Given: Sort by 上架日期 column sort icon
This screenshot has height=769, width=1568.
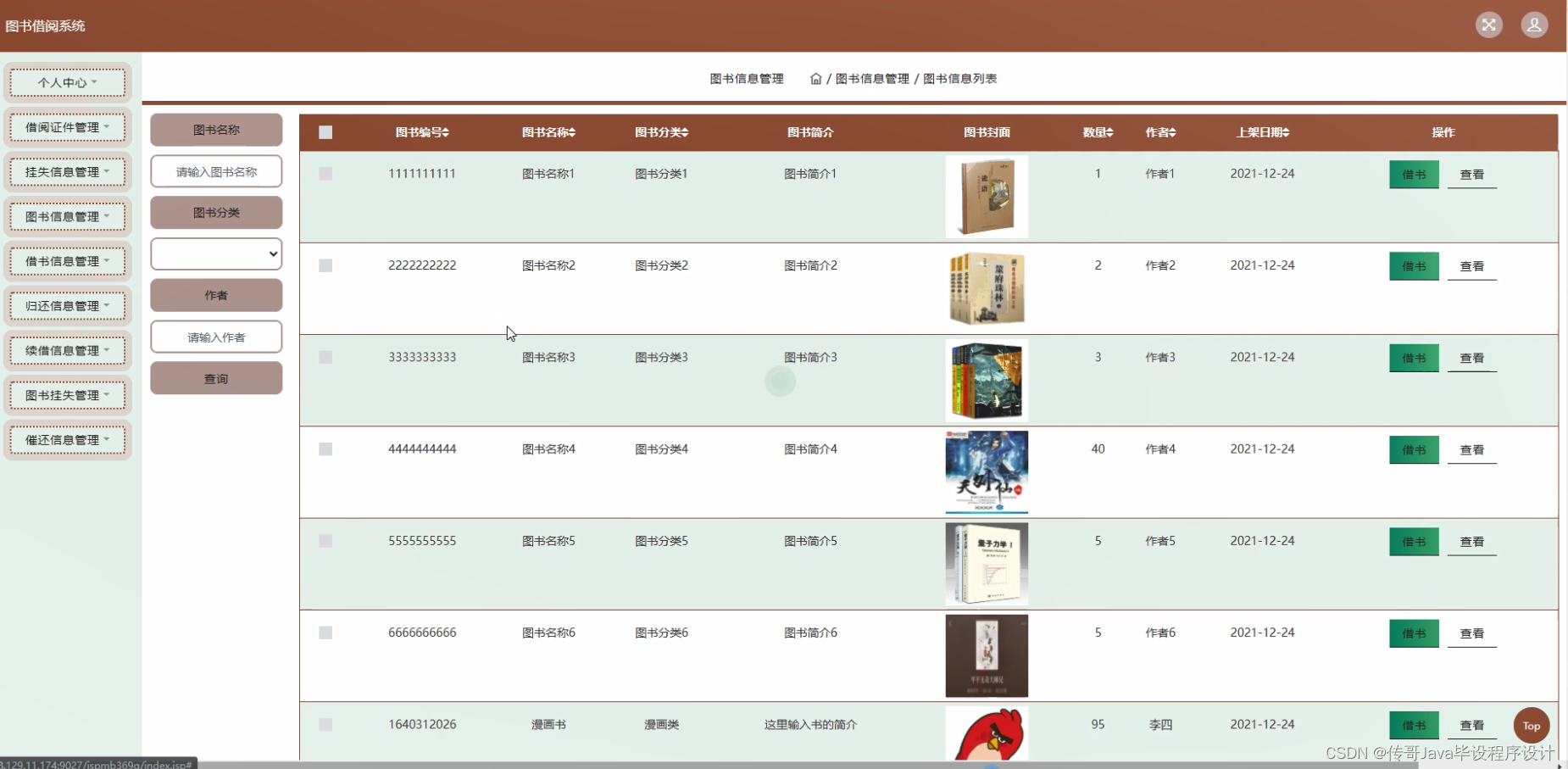Looking at the screenshot, I should pyautogui.click(x=1285, y=132).
